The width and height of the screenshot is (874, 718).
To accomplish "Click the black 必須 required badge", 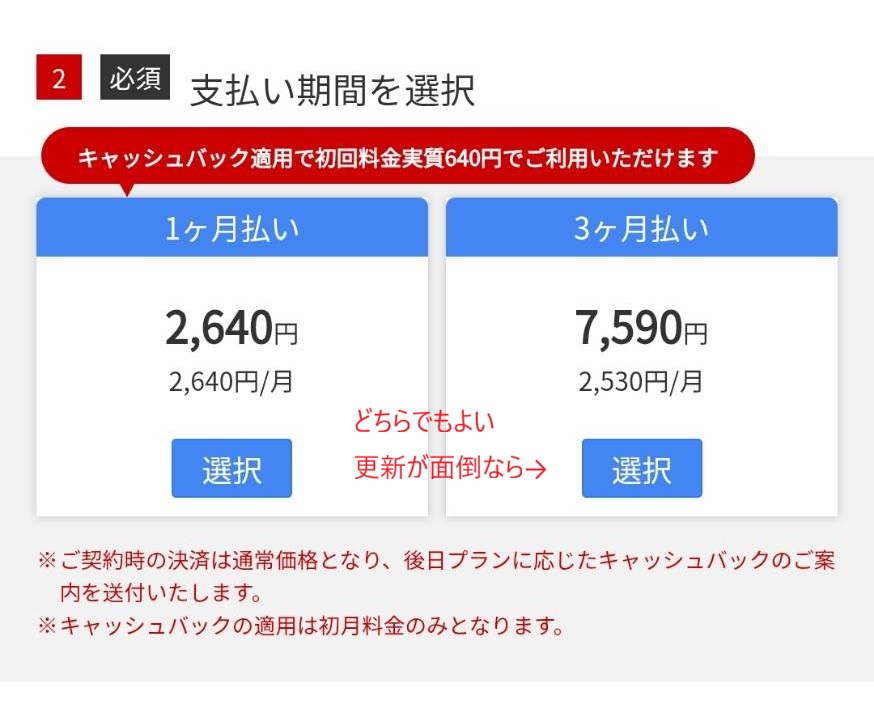I will tap(135, 79).
